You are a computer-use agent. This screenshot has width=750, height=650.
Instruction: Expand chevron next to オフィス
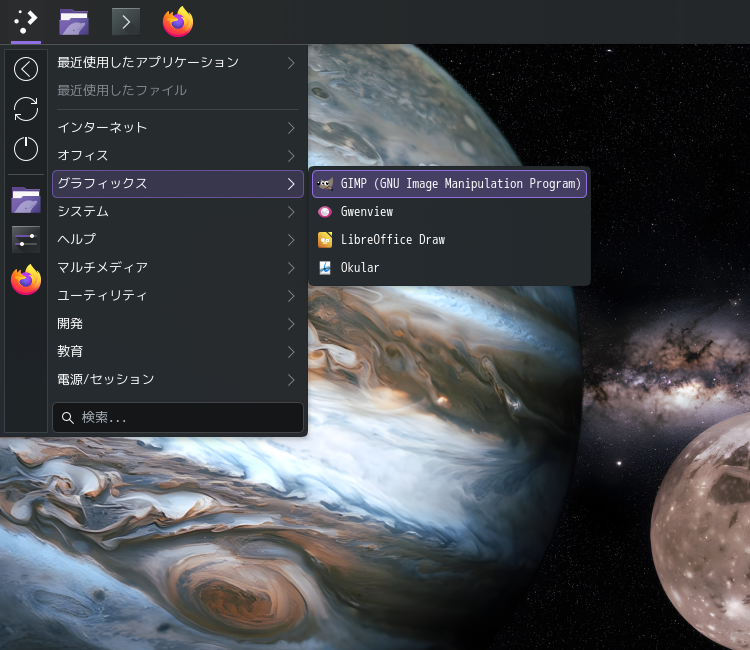coord(291,156)
